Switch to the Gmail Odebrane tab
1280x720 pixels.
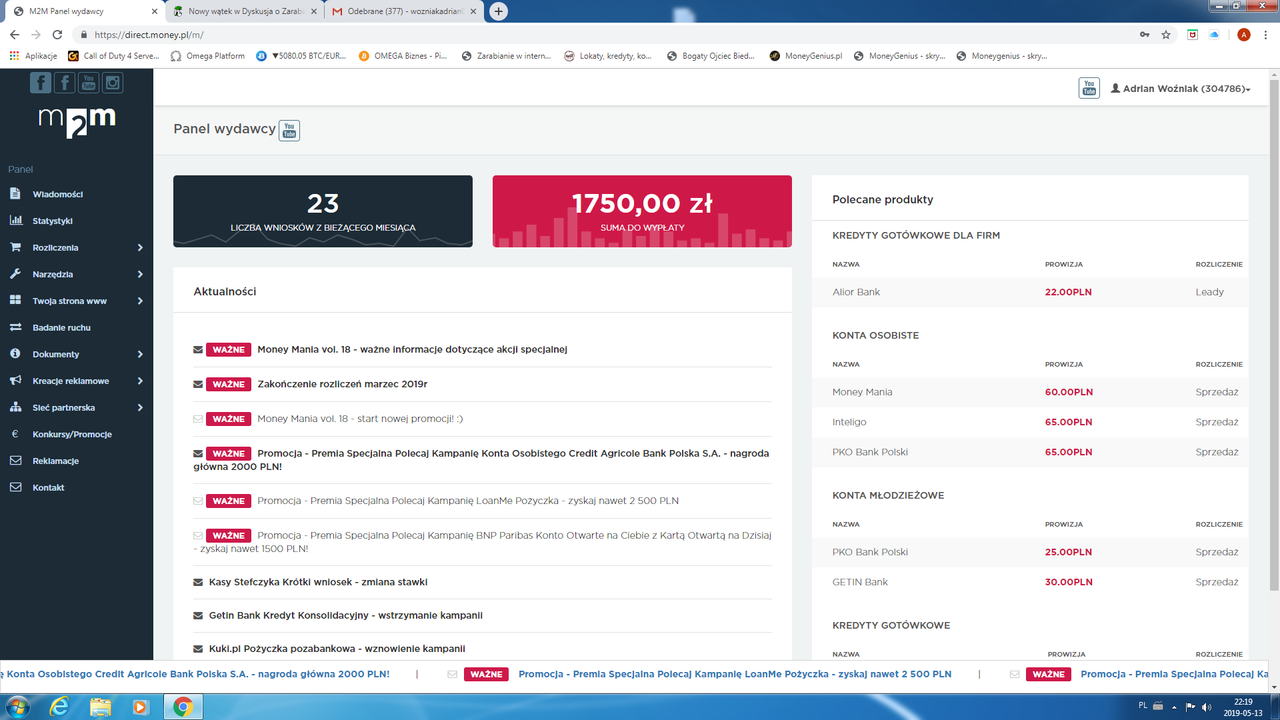point(404,11)
